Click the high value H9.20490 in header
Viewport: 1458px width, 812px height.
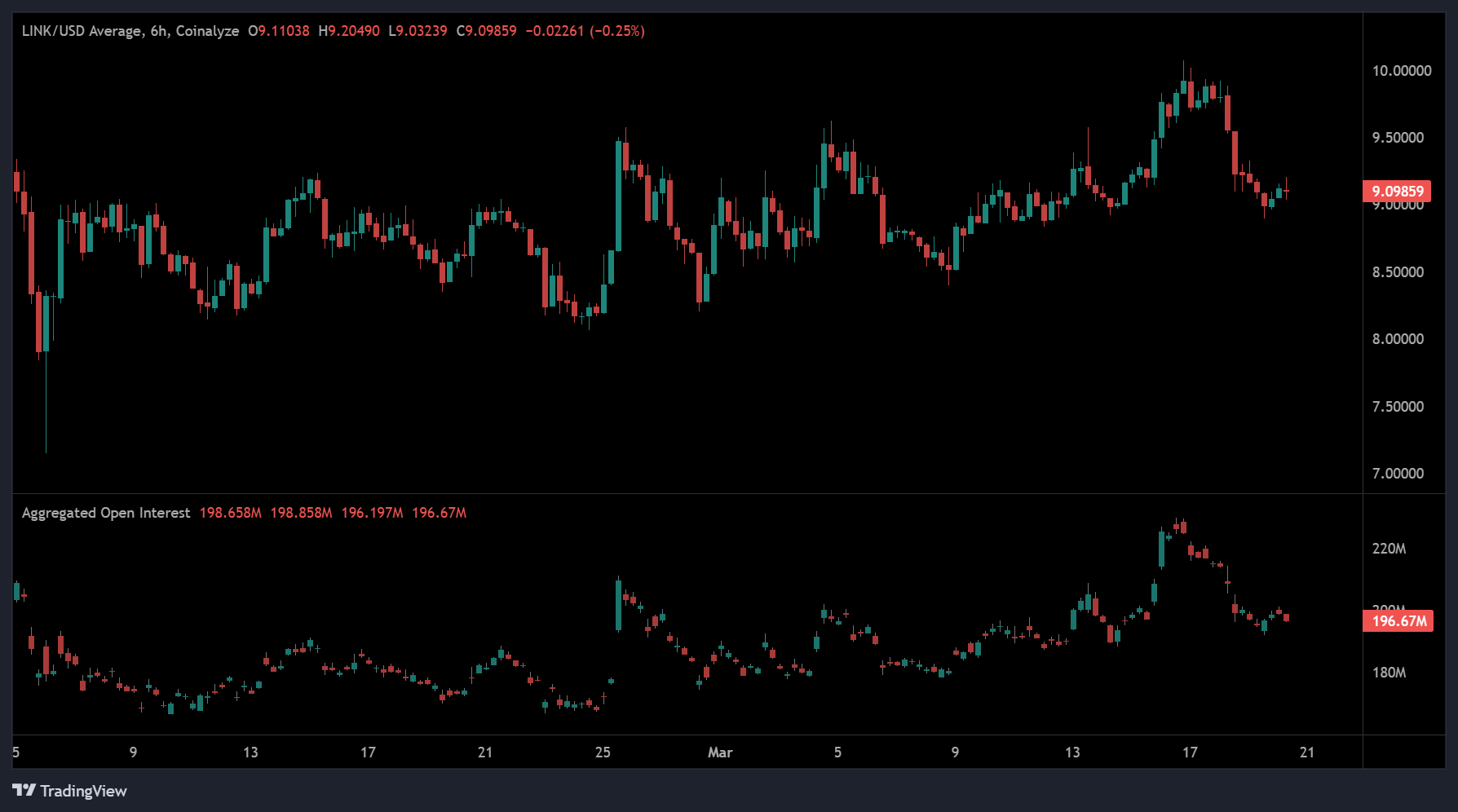tap(349, 31)
